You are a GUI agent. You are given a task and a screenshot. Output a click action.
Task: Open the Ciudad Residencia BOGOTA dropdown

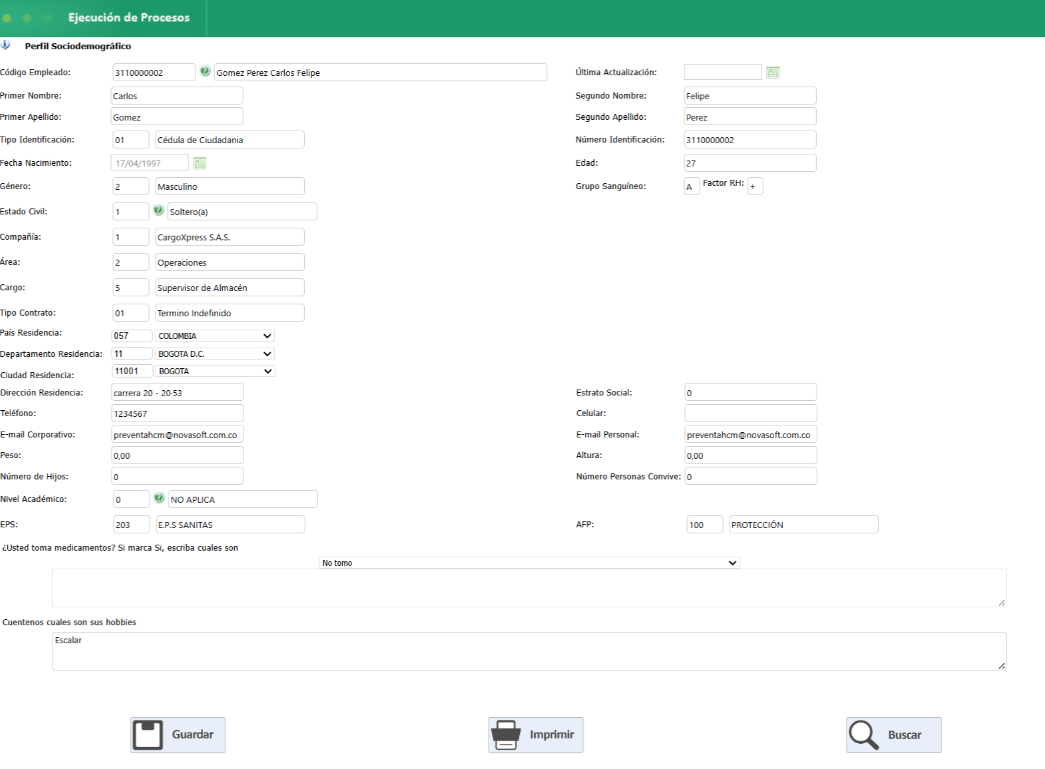tap(215, 371)
